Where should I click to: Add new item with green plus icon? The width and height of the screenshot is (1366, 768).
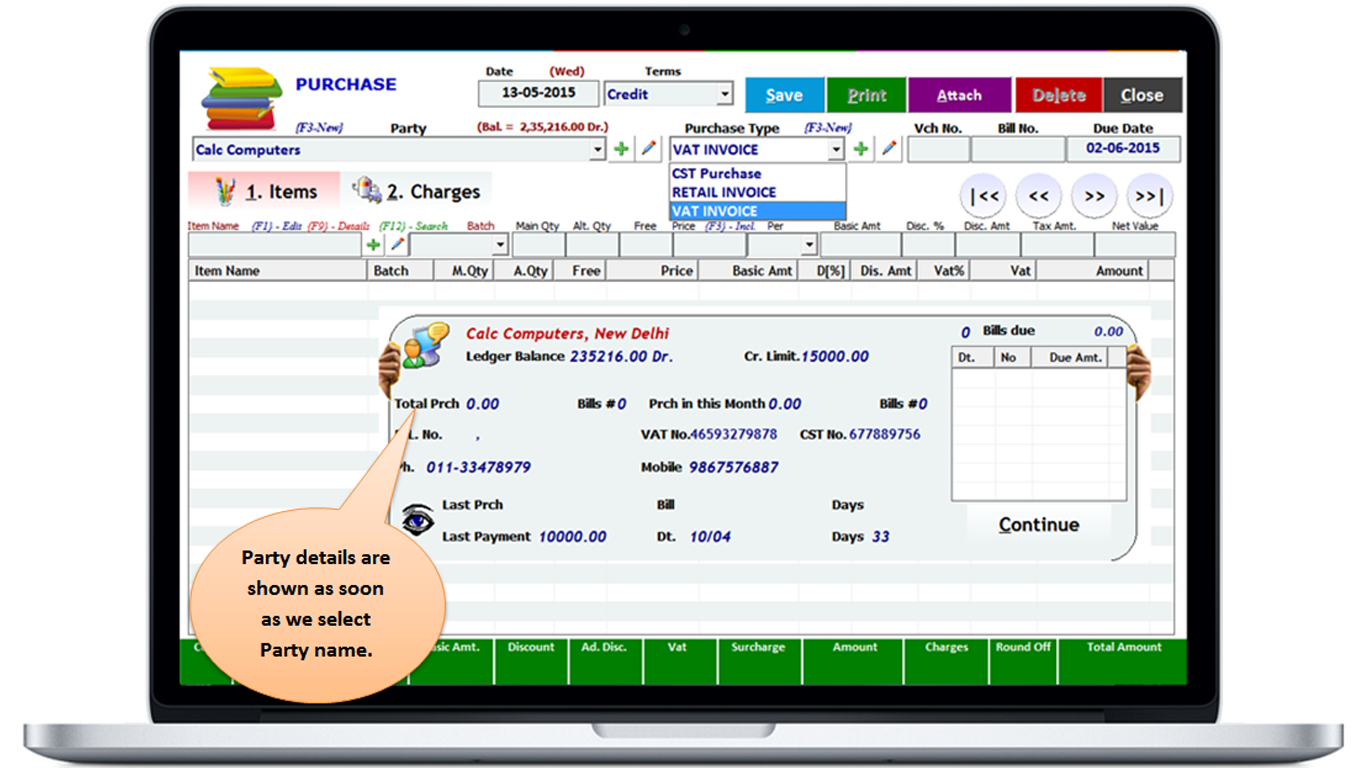[x=373, y=244]
